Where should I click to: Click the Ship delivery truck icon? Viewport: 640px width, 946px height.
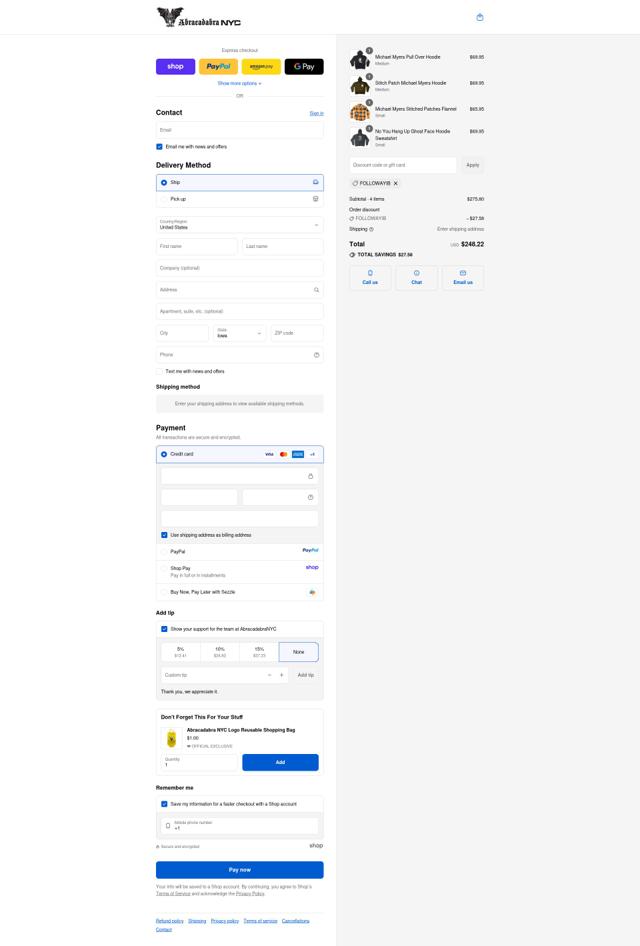pos(315,182)
